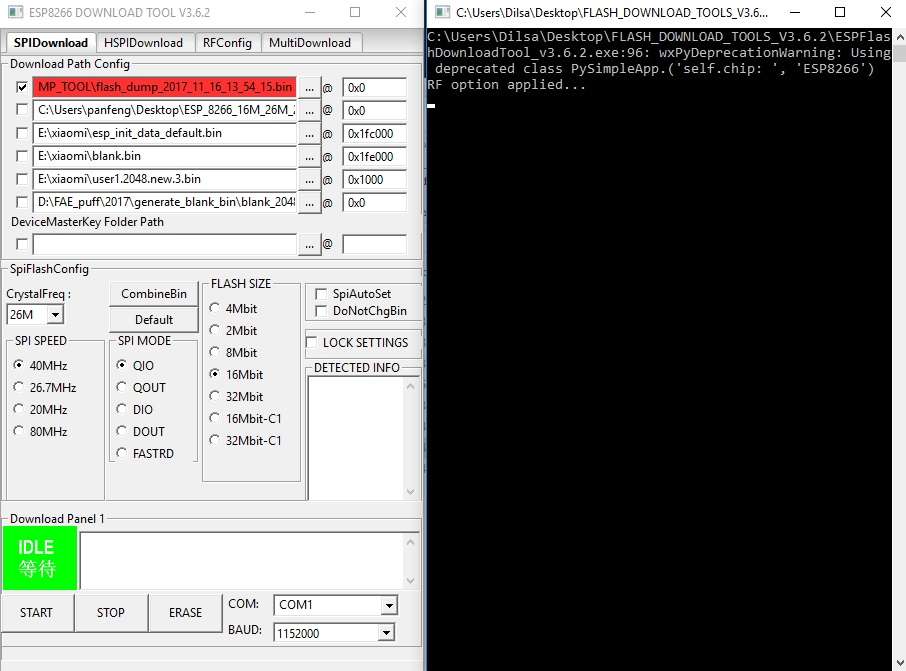Click the green IDLE status indicator
Viewport: 906px width, 671px height.
click(x=39, y=559)
